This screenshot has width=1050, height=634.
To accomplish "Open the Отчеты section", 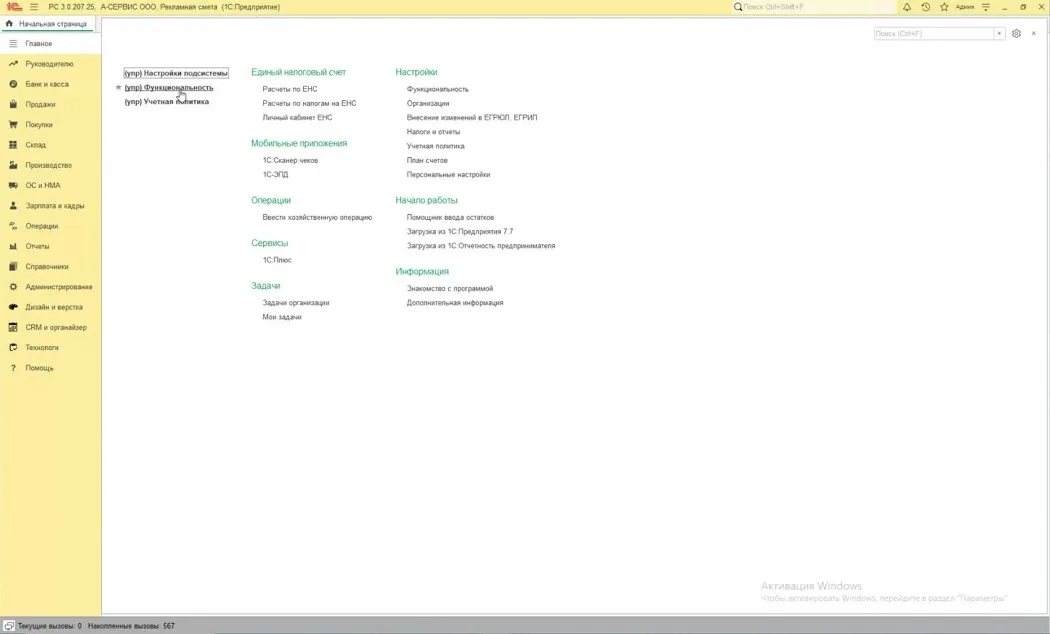I will [38, 246].
